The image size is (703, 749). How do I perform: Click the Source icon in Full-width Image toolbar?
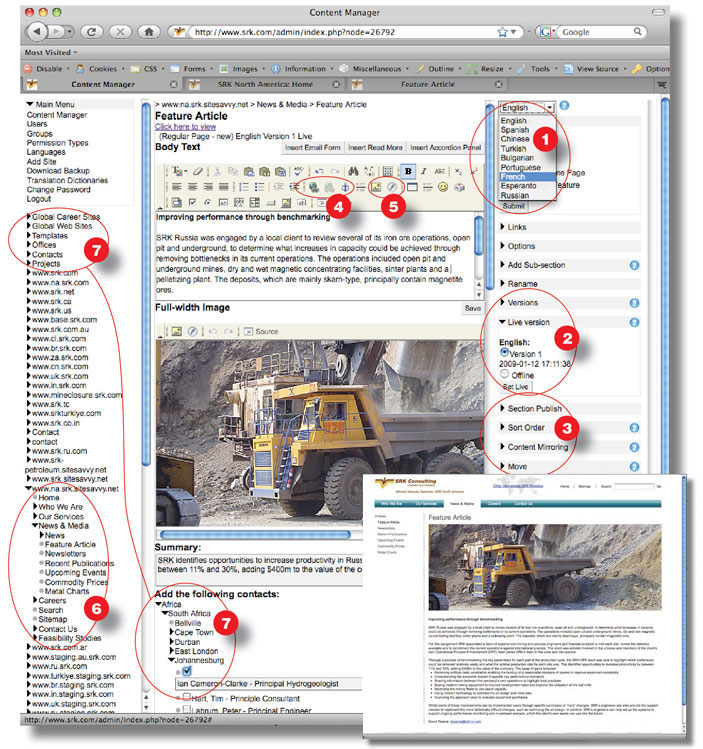(x=261, y=331)
